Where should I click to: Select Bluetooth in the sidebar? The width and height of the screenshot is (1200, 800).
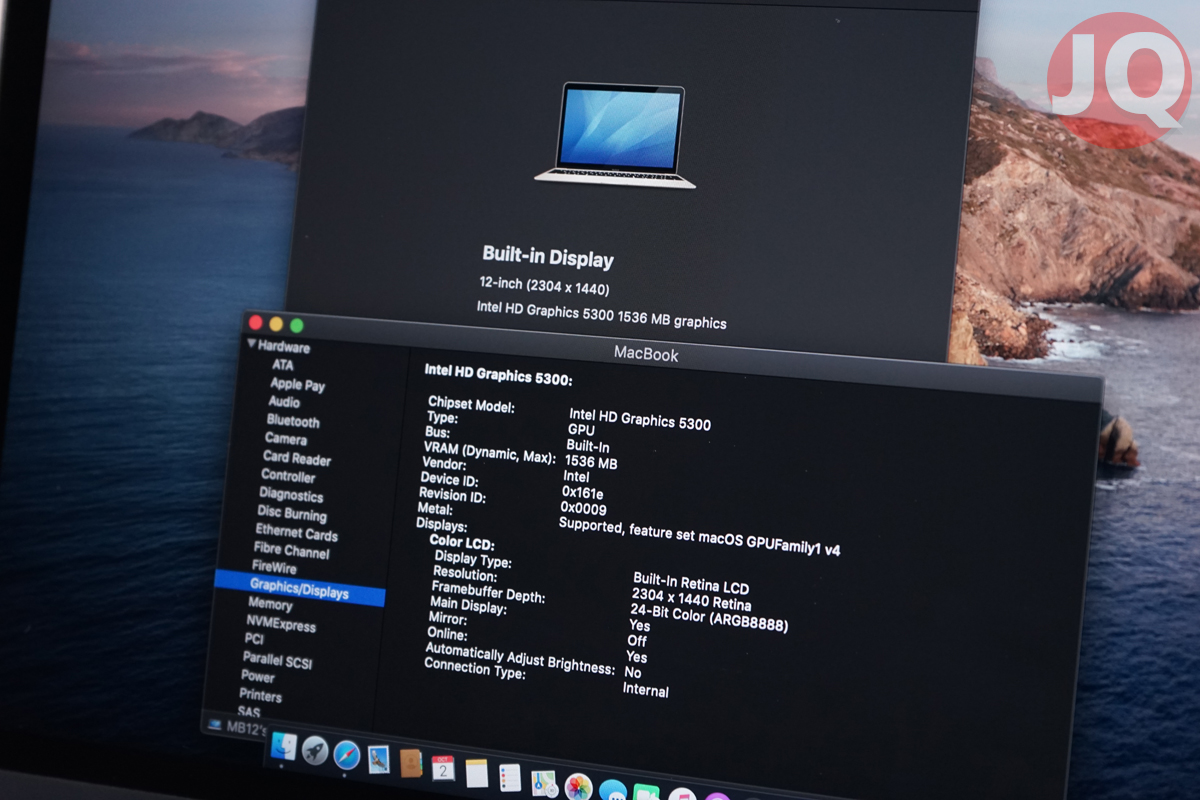tap(293, 421)
